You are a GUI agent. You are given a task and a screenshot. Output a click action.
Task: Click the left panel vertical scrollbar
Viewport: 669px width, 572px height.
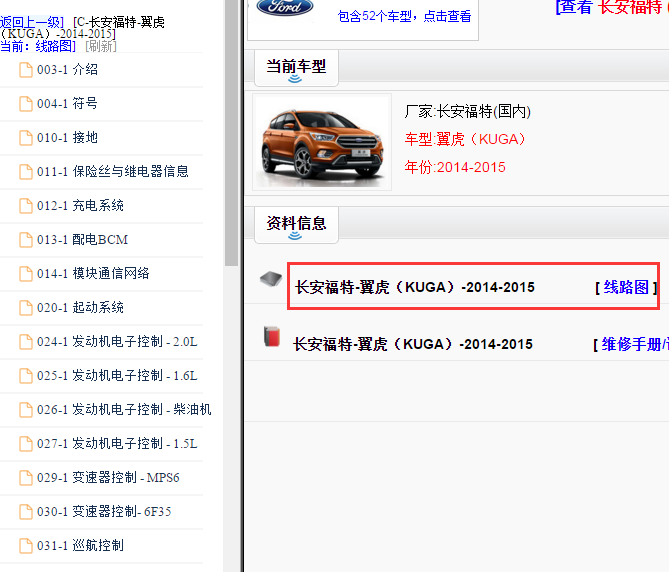(231, 132)
